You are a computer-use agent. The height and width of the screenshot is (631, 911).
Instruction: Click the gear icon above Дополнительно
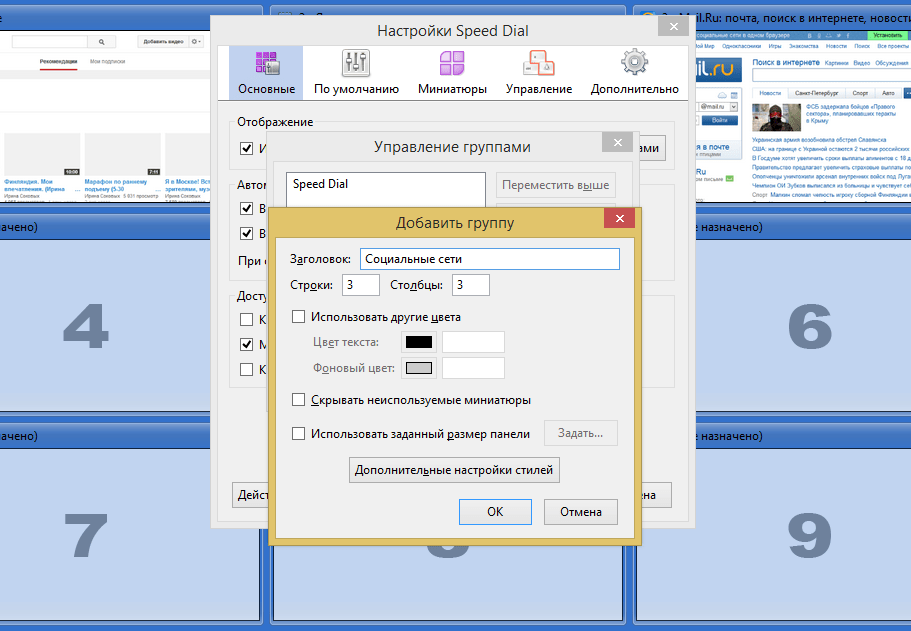click(634, 62)
